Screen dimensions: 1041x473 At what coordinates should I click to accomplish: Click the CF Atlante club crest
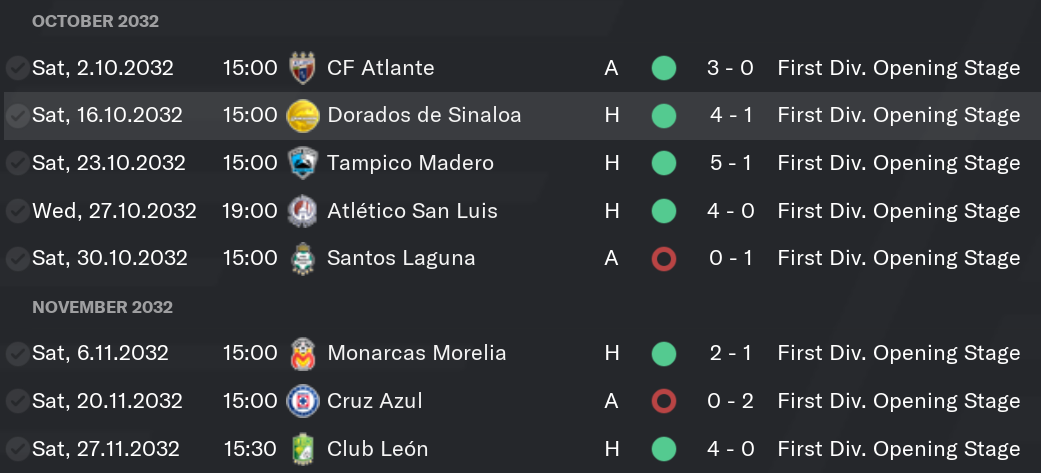(303, 68)
